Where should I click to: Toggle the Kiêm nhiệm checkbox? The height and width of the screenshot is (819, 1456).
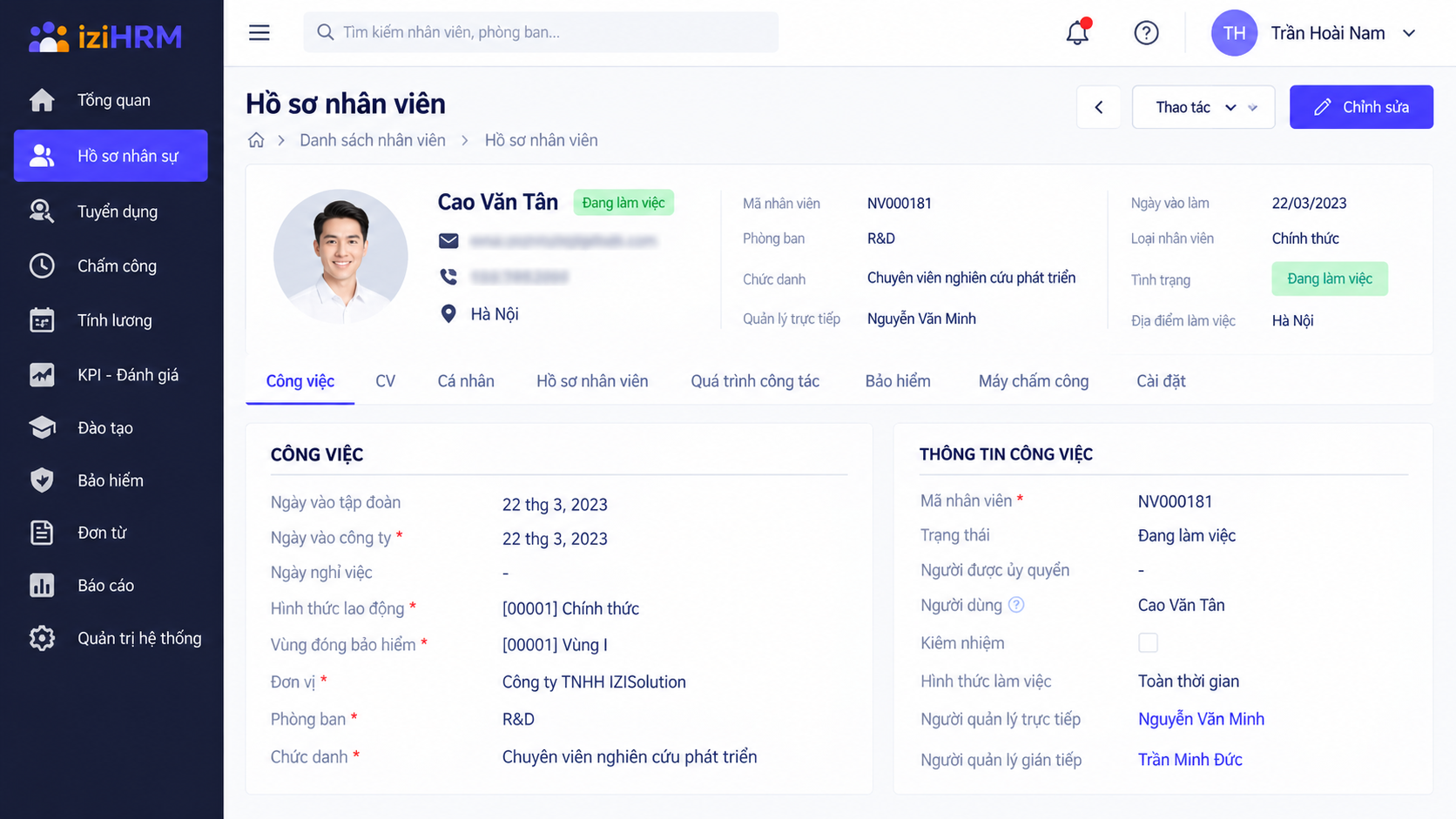[x=1148, y=643]
